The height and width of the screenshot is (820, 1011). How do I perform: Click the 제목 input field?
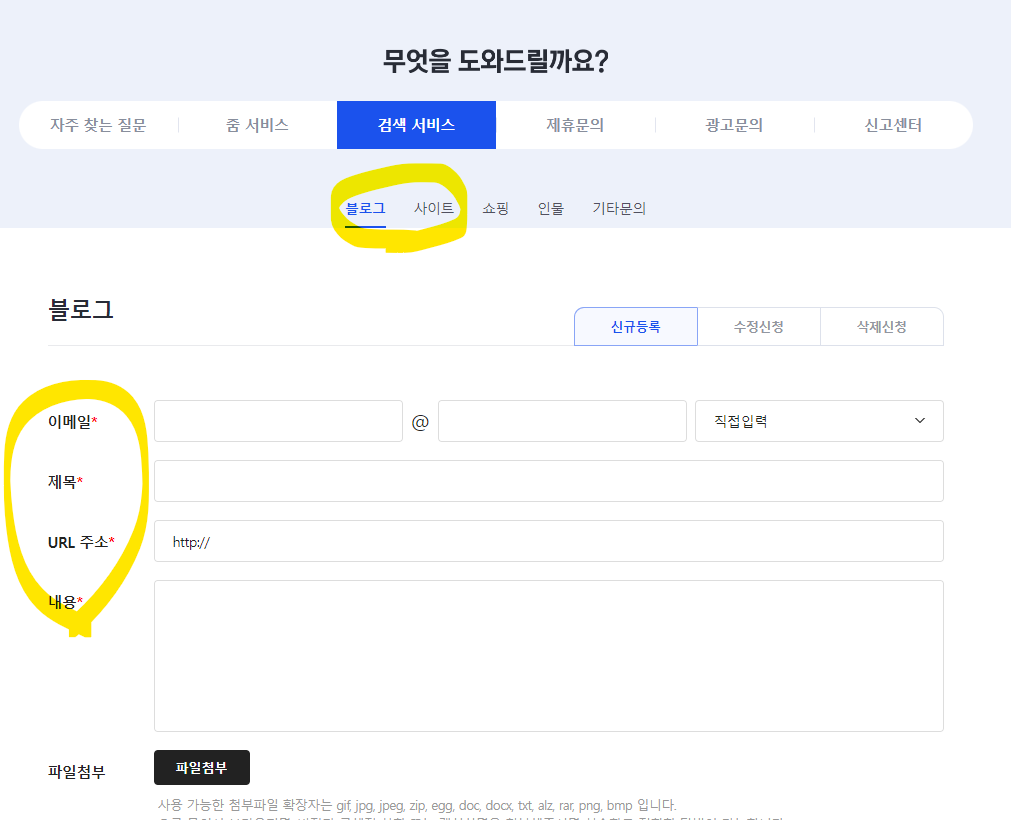547,480
